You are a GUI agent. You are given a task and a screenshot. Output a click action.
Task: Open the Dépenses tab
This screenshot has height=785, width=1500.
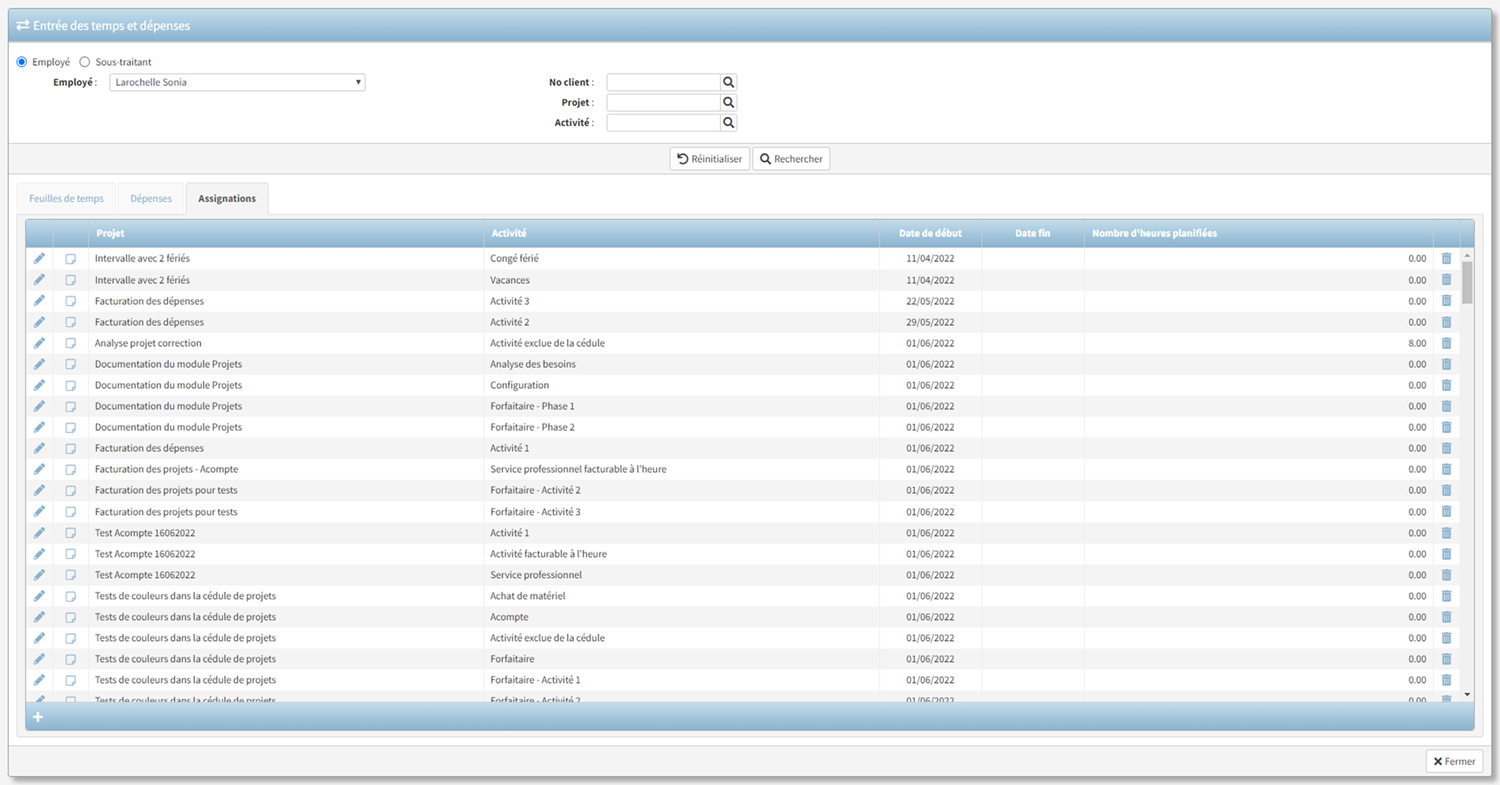pyautogui.click(x=152, y=199)
